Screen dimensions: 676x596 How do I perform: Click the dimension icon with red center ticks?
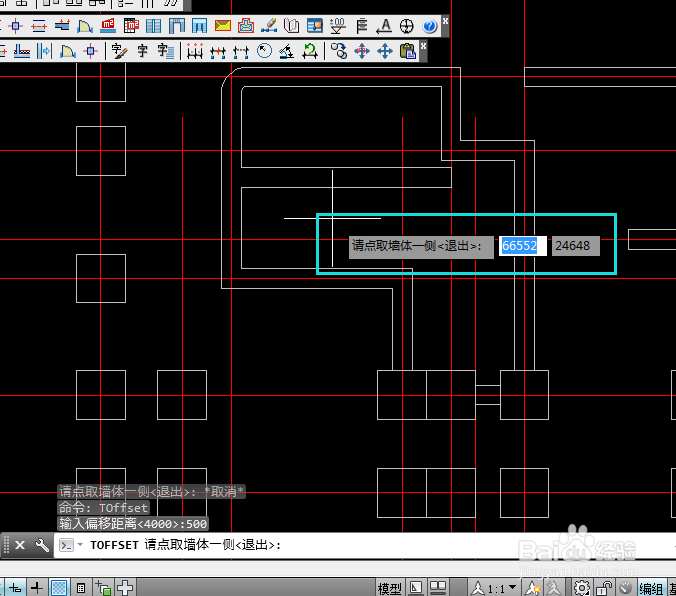[218, 51]
